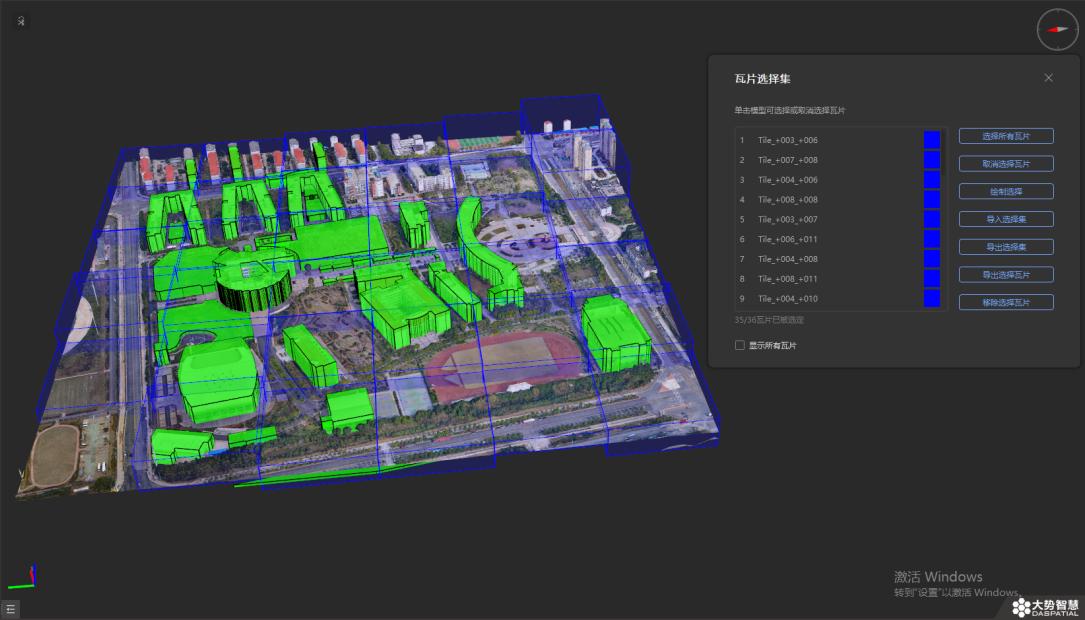Click the green cylindrical round building in the model
This screenshot has height=620, width=1085.
(x=253, y=280)
